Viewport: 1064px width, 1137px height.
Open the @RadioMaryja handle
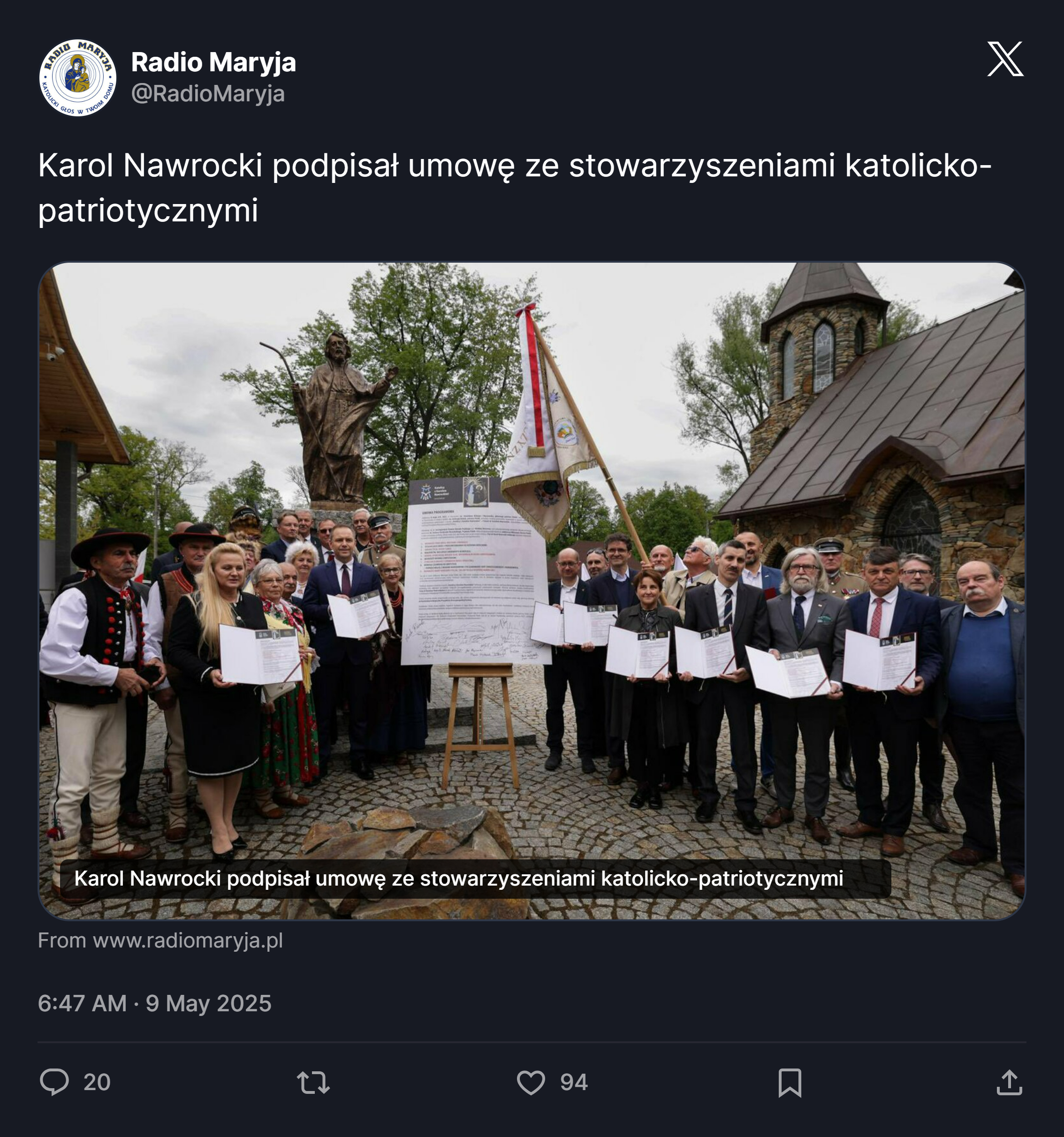pyautogui.click(x=208, y=93)
